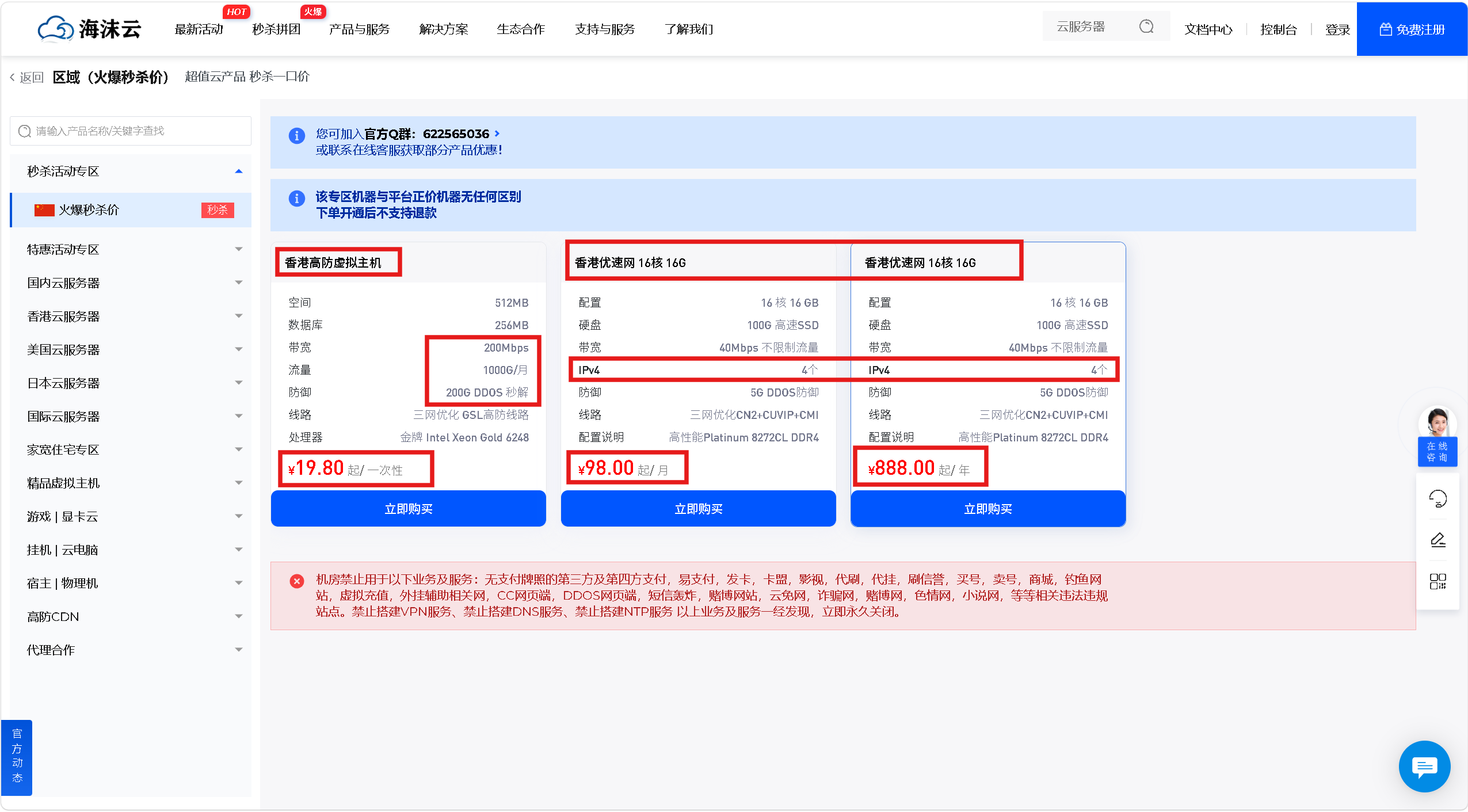Open the 文档中心 link

click(1208, 29)
